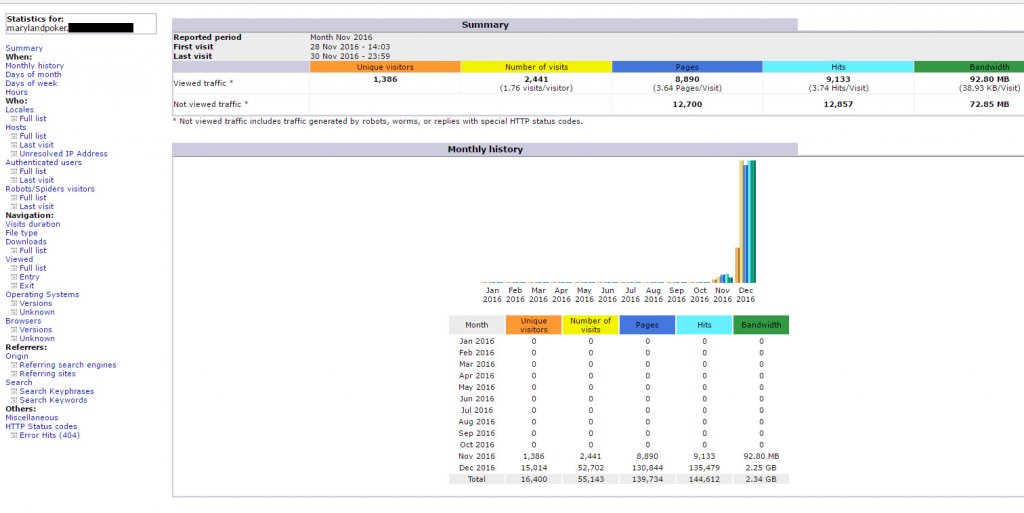The image size is (1024, 513).
Task: Open the Downloads link
Action: [25, 242]
